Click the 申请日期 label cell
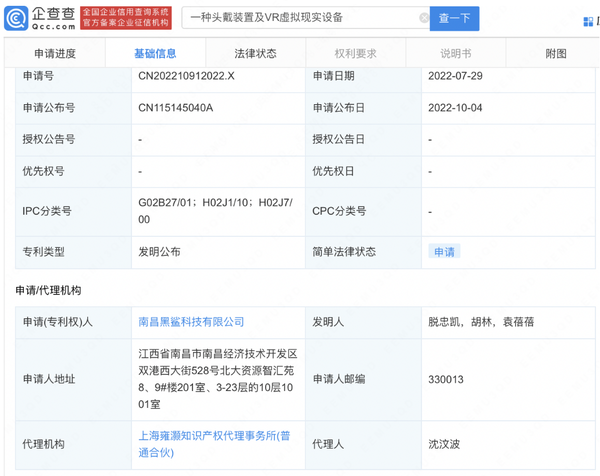The image size is (600, 476). tap(363, 79)
